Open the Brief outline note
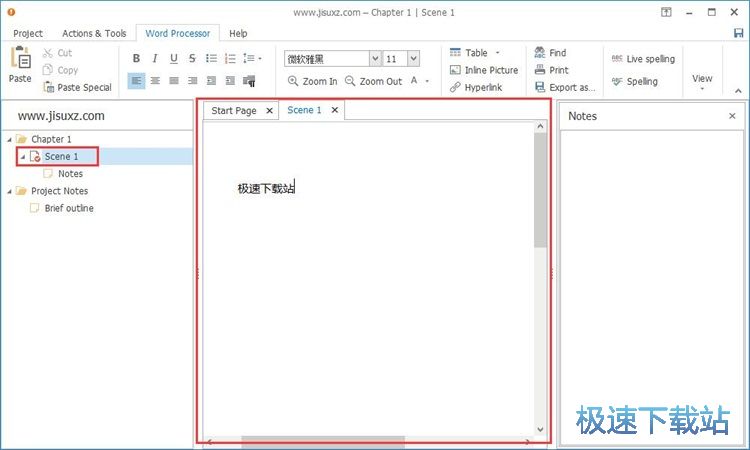This screenshot has height=450, width=750. pos(69,208)
